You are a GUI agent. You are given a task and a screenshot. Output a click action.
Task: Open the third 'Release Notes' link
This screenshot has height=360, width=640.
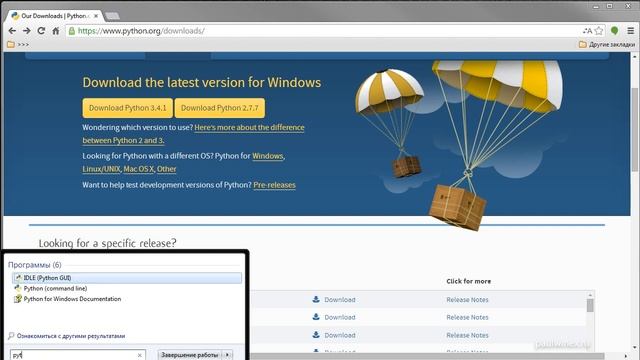pyautogui.click(x=467, y=335)
